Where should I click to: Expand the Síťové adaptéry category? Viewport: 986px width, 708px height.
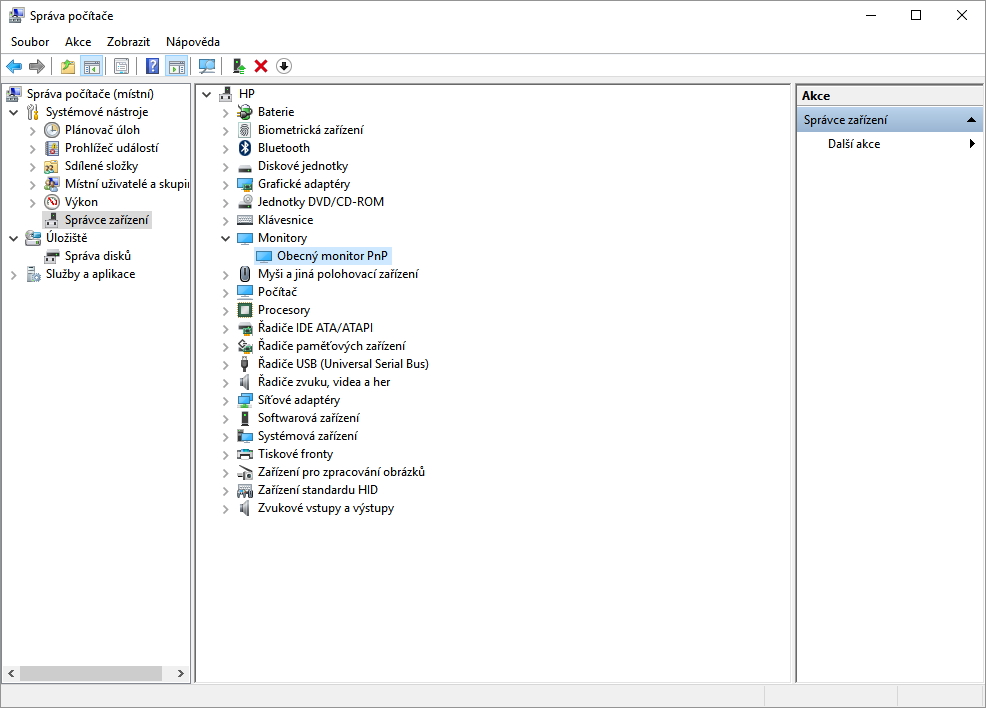tap(226, 400)
